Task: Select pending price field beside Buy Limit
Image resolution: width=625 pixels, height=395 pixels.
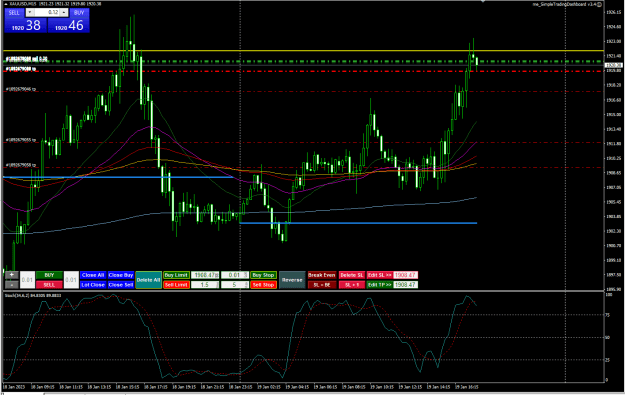Action: (205, 275)
